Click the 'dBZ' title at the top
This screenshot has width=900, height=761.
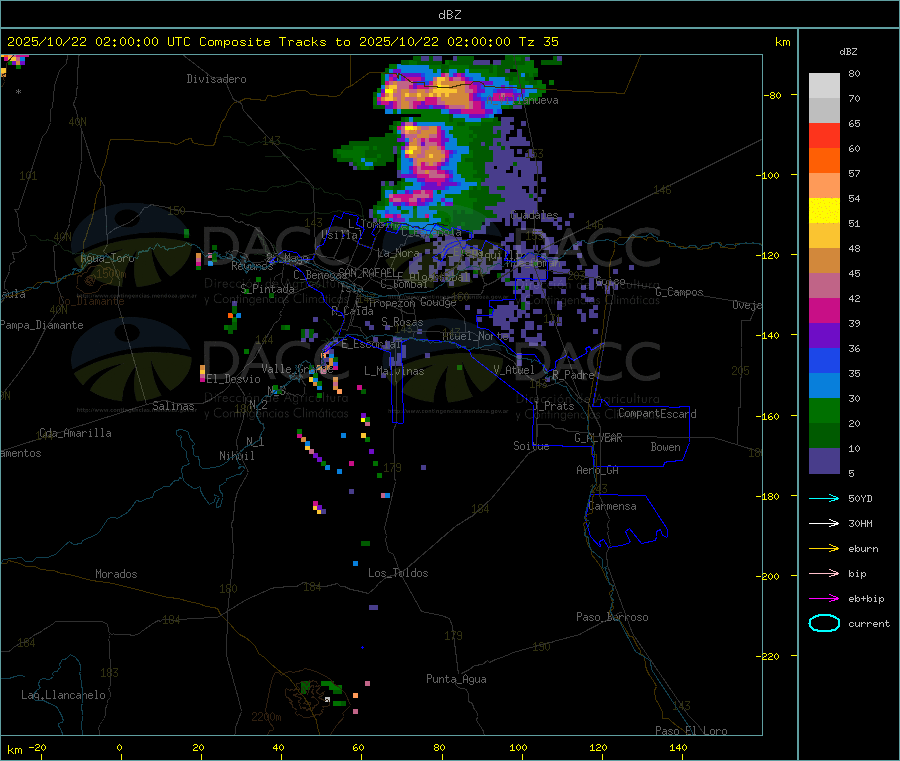point(449,15)
